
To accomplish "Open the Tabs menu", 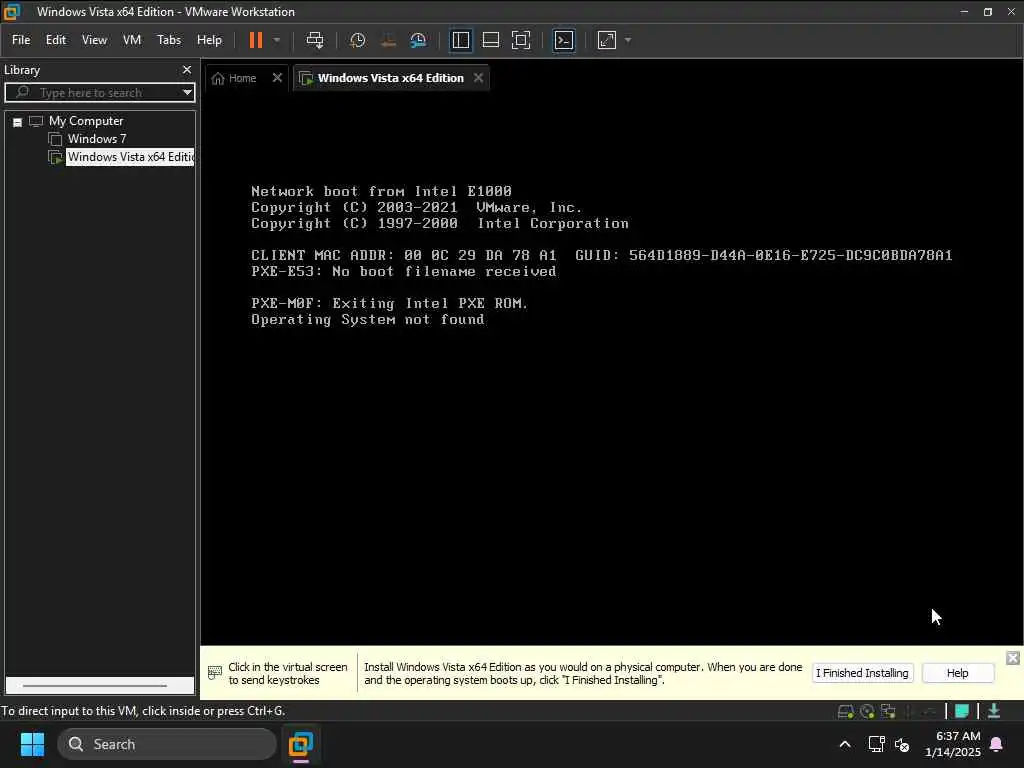I will [168, 40].
